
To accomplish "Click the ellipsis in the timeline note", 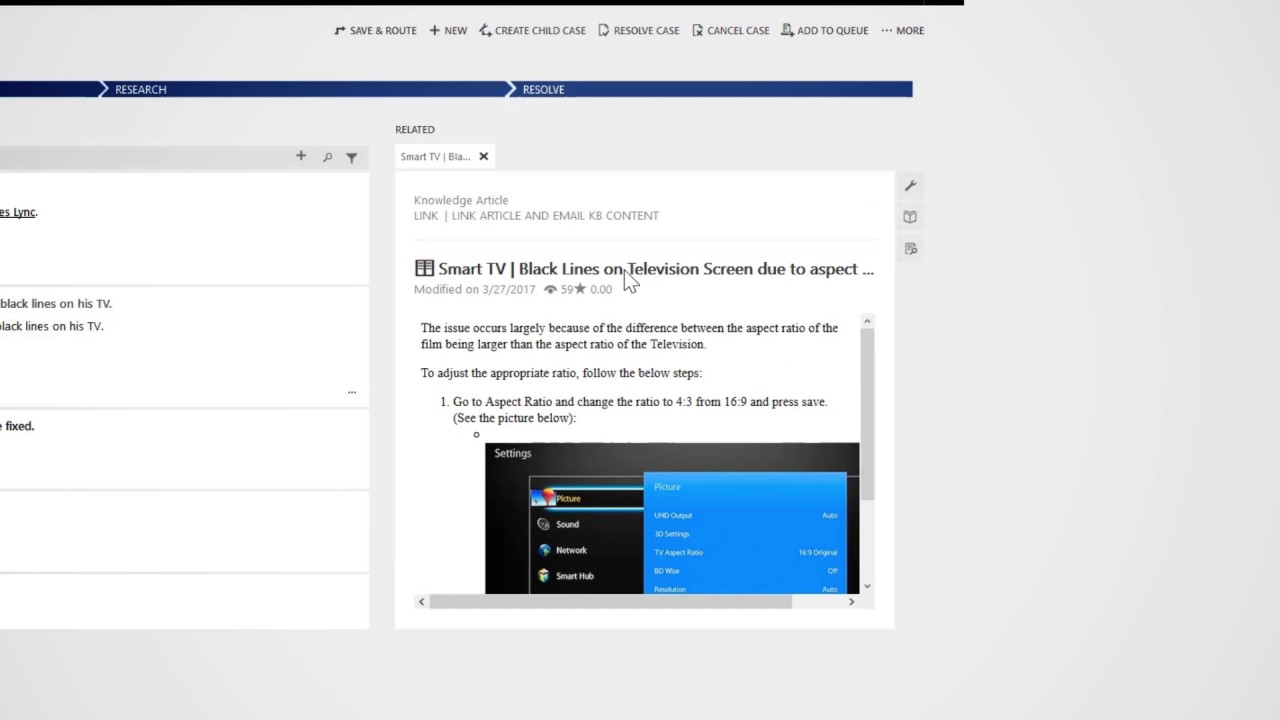I will click(352, 392).
